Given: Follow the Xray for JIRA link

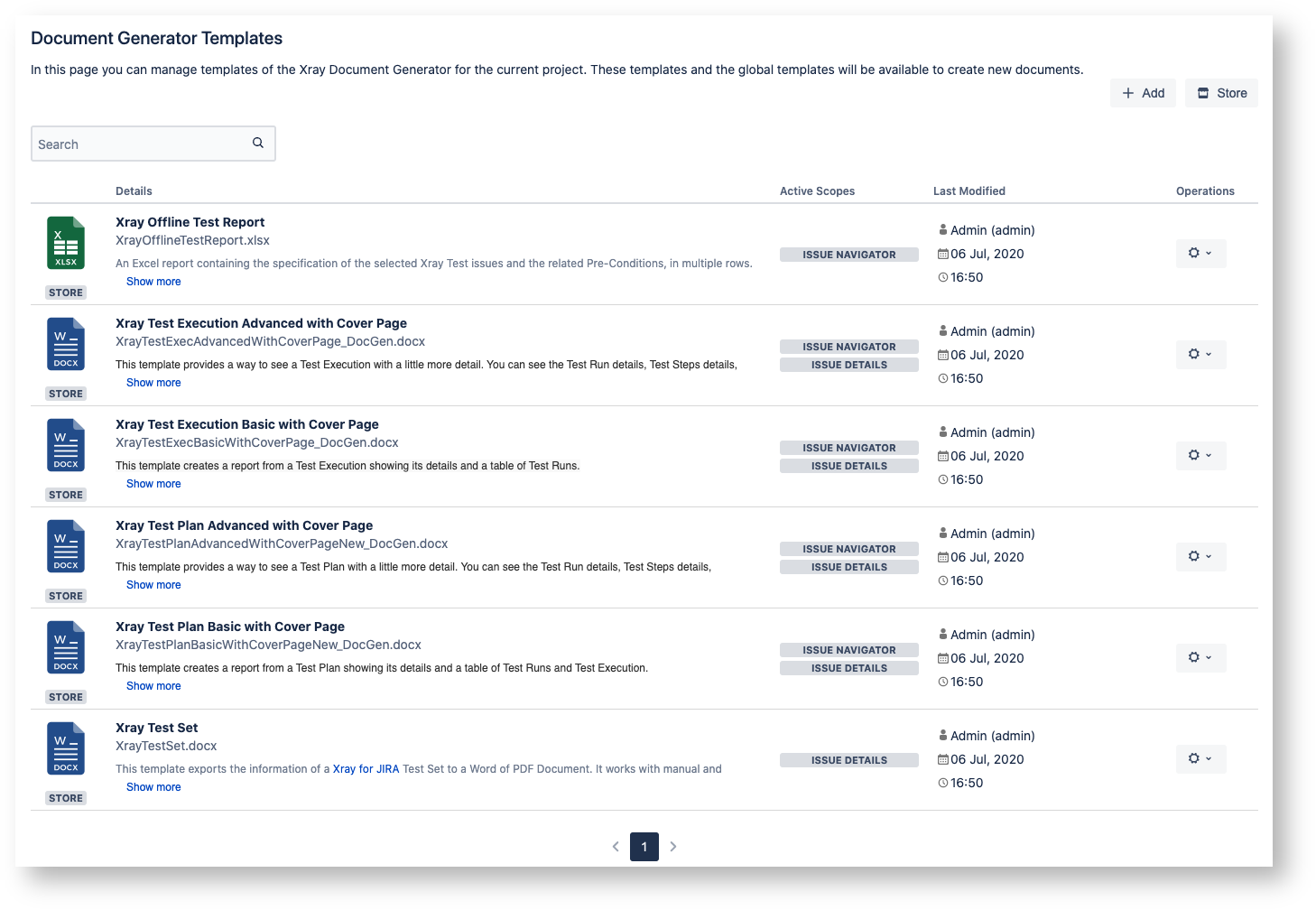Looking at the screenshot, I should pyautogui.click(x=366, y=769).
